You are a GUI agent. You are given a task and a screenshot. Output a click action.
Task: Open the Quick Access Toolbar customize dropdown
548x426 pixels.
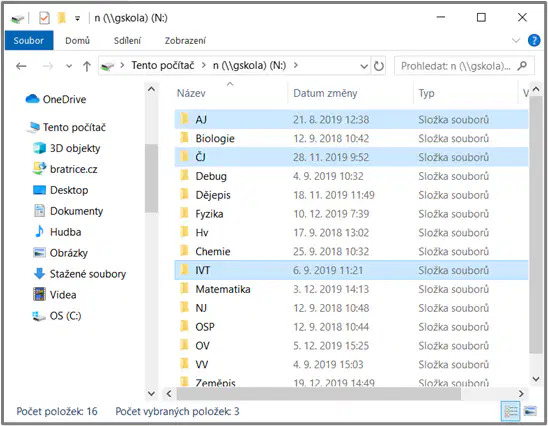point(78,18)
